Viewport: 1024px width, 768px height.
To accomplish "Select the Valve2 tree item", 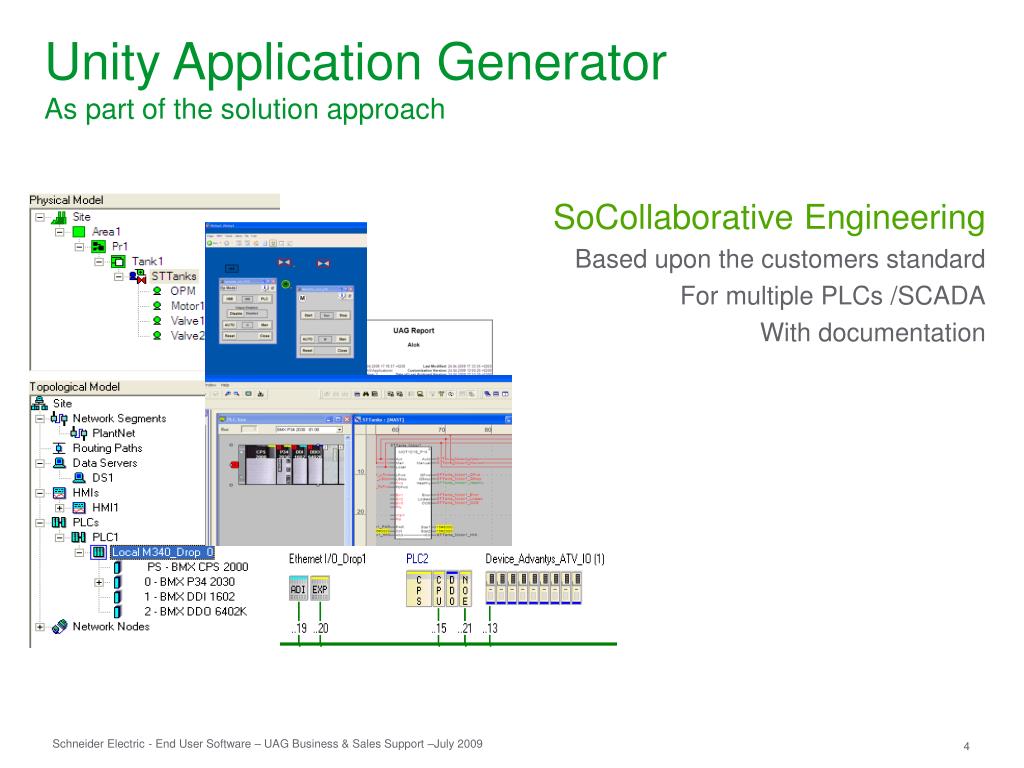I will 187,336.
